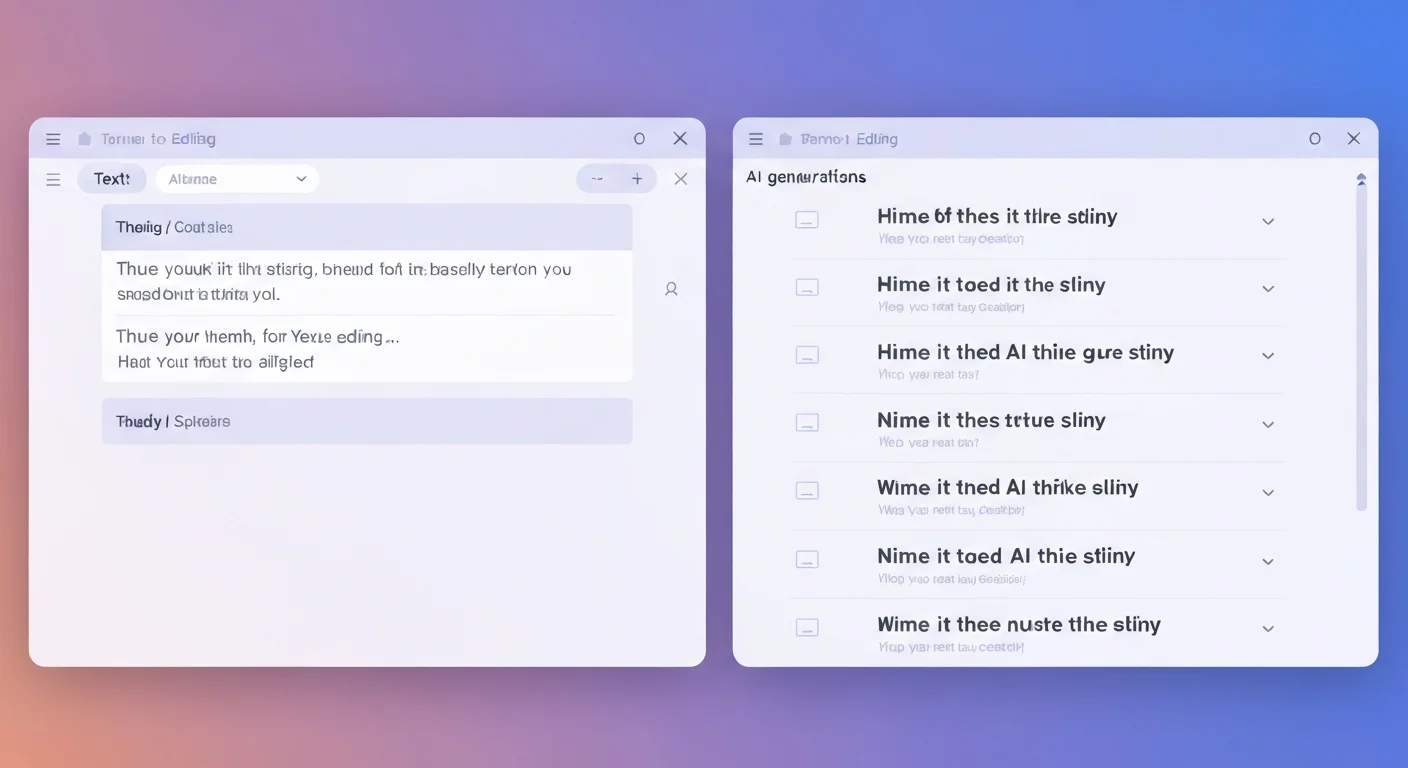The width and height of the screenshot is (1408, 768).
Task: Click the 'AI generations' heading
Action: click(806, 176)
